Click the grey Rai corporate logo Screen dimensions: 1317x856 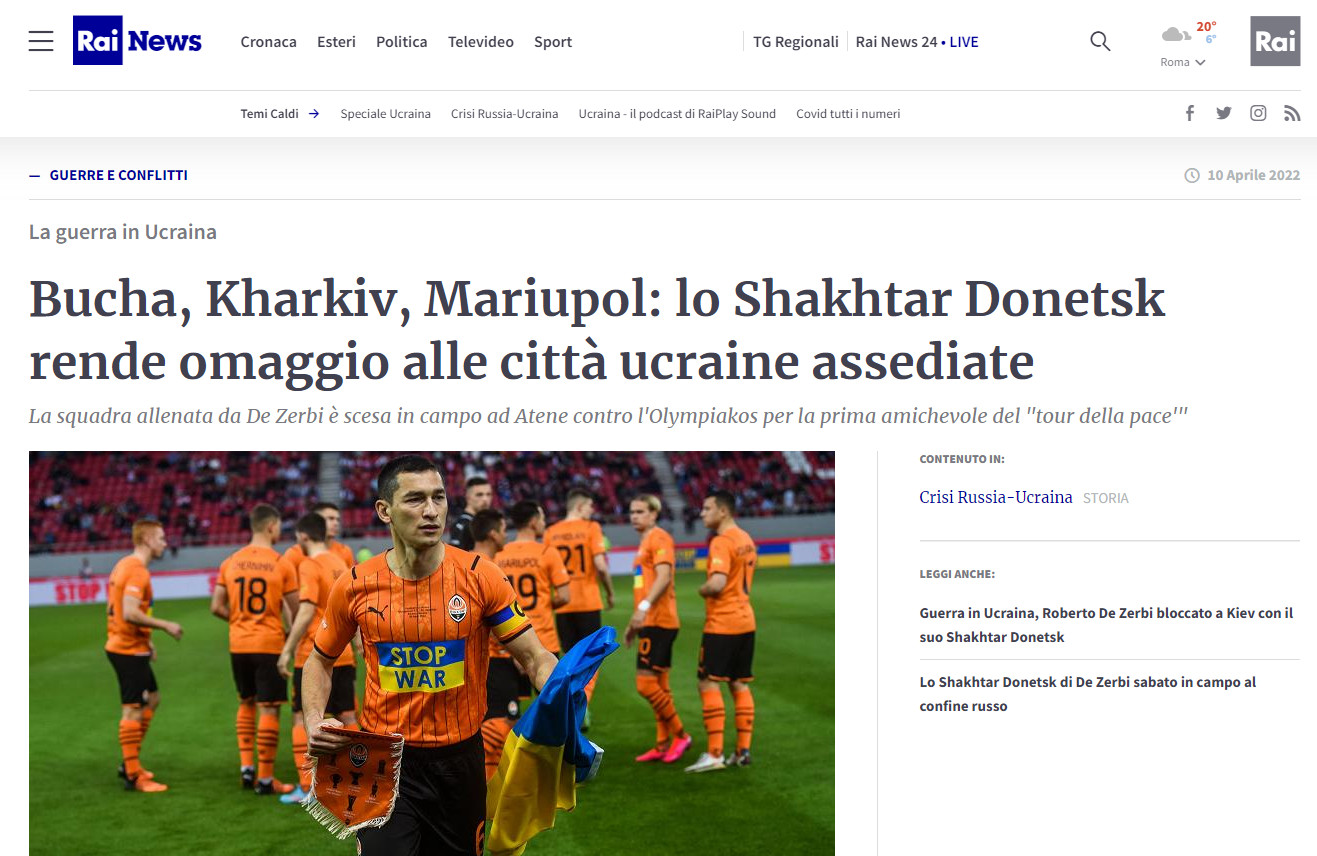tap(1275, 41)
